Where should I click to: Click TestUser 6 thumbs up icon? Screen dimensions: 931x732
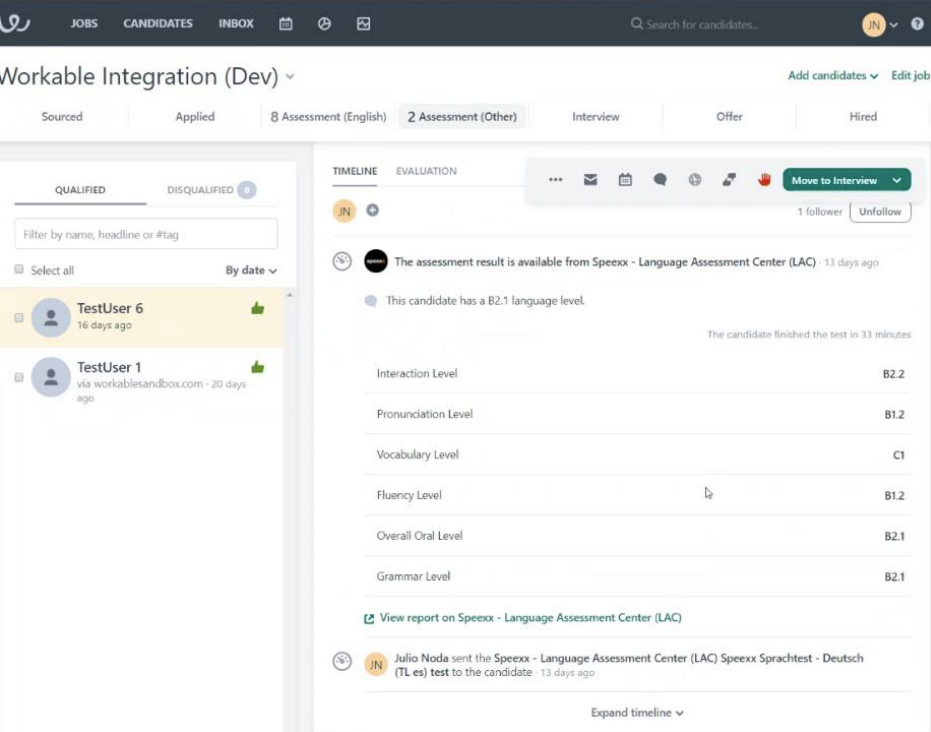point(257,308)
